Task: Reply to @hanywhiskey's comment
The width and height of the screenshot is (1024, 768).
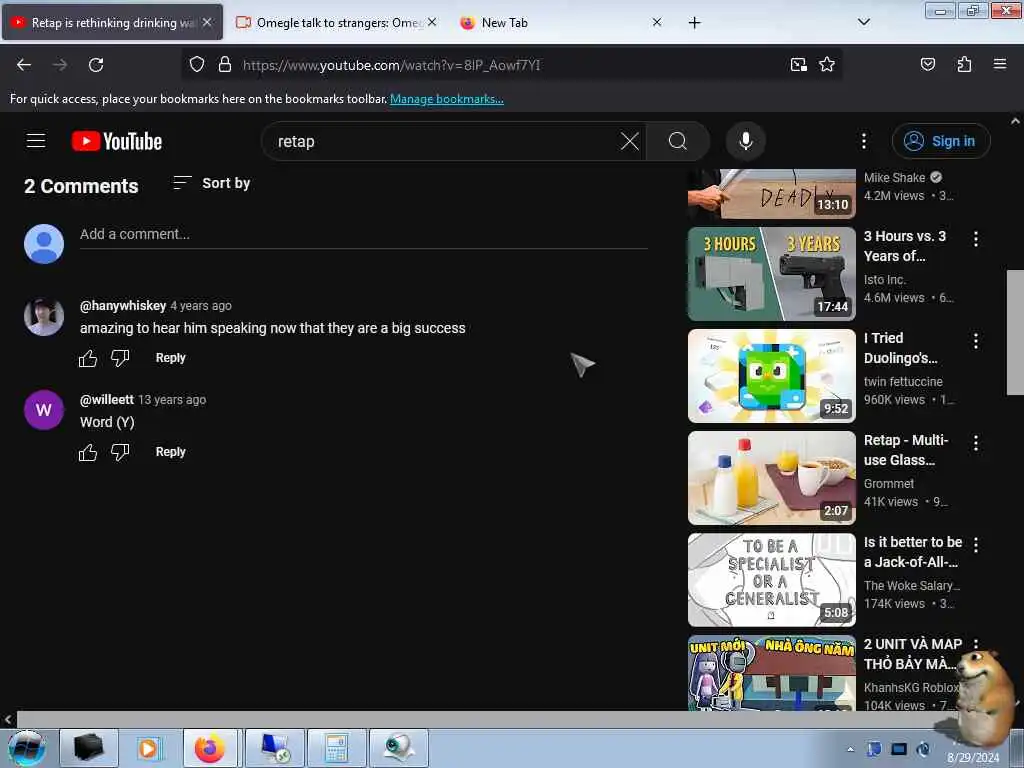Action: pos(170,358)
